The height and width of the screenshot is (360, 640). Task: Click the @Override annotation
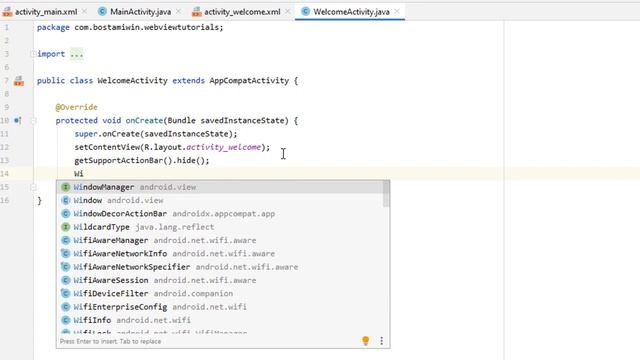coord(76,107)
